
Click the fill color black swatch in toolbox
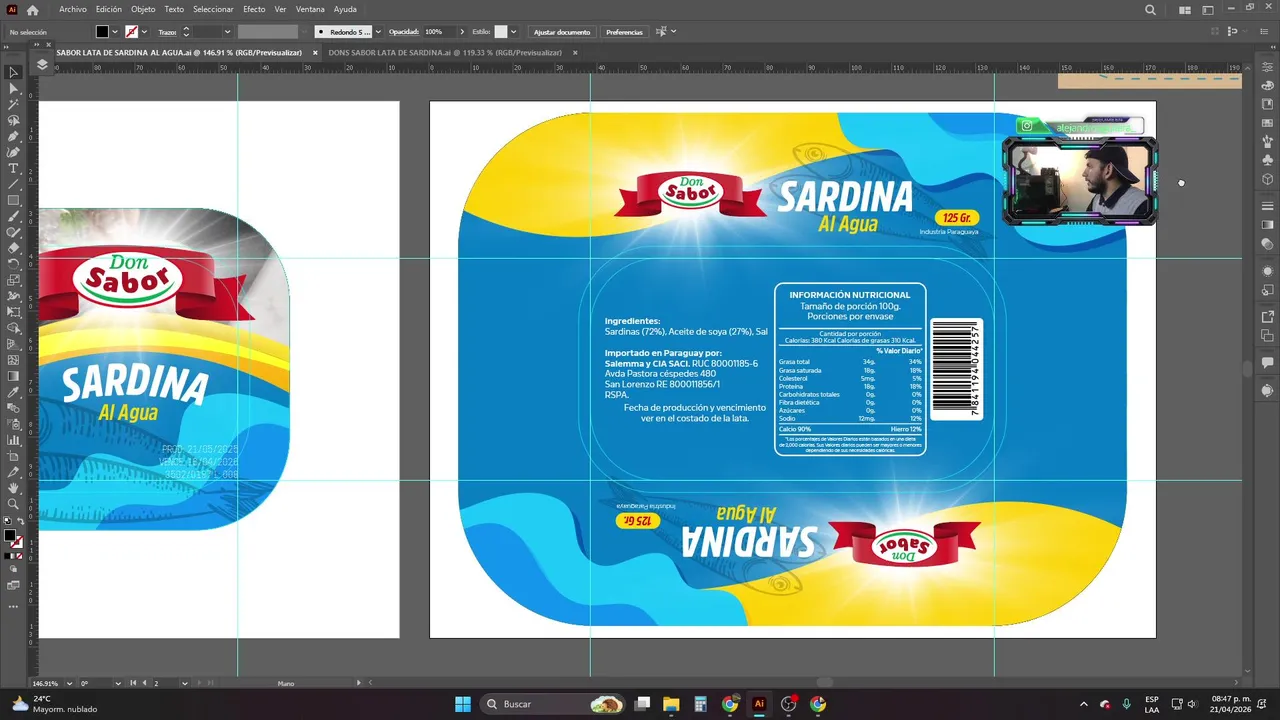[x=9, y=535]
